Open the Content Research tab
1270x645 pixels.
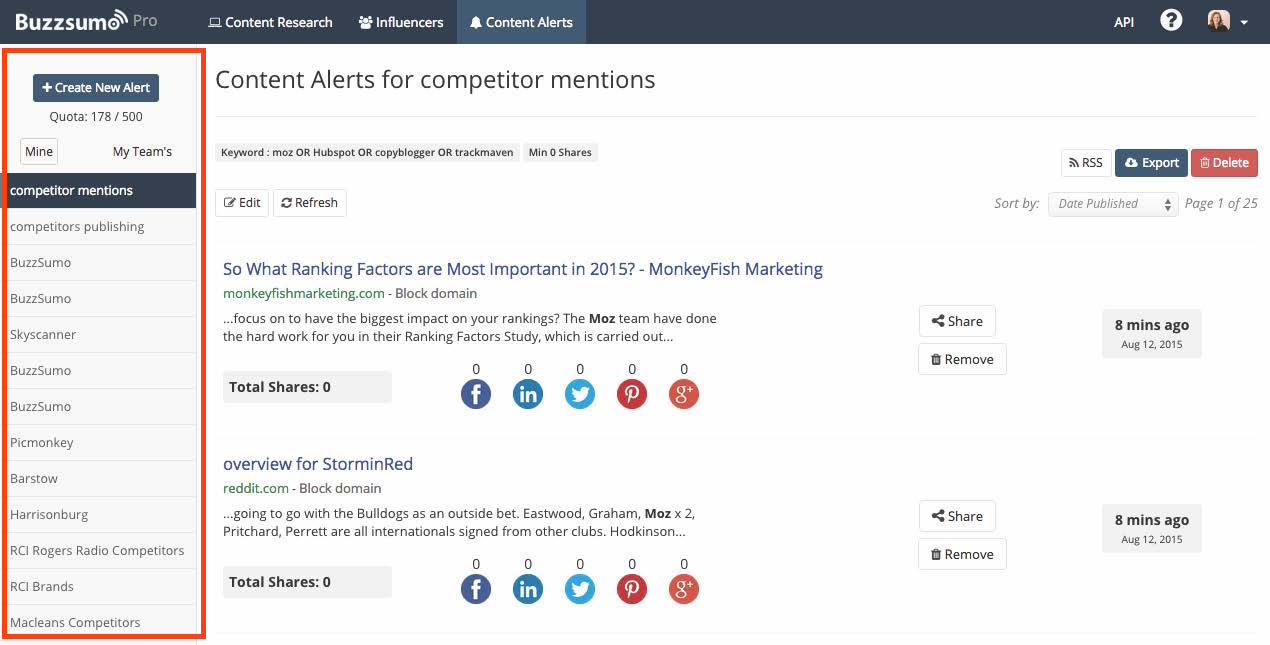[270, 22]
